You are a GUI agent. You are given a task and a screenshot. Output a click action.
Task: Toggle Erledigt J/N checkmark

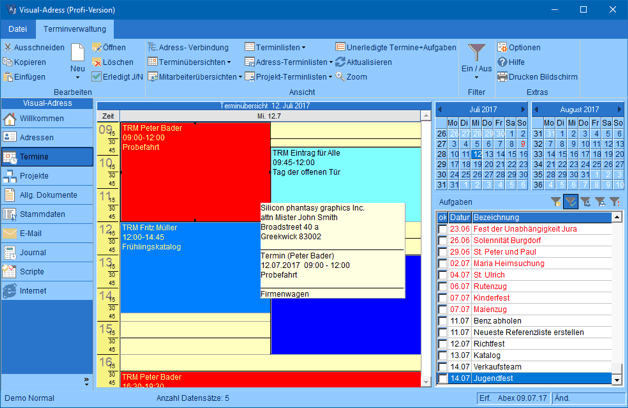[x=97, y=77]
